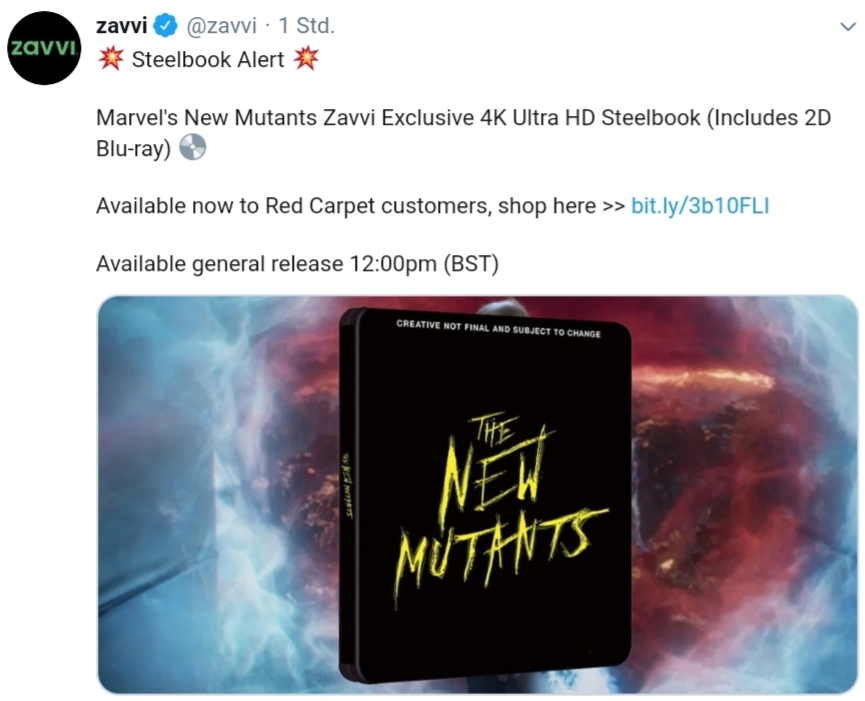Click the steelbook spine with vertical title

click(348, 494)
